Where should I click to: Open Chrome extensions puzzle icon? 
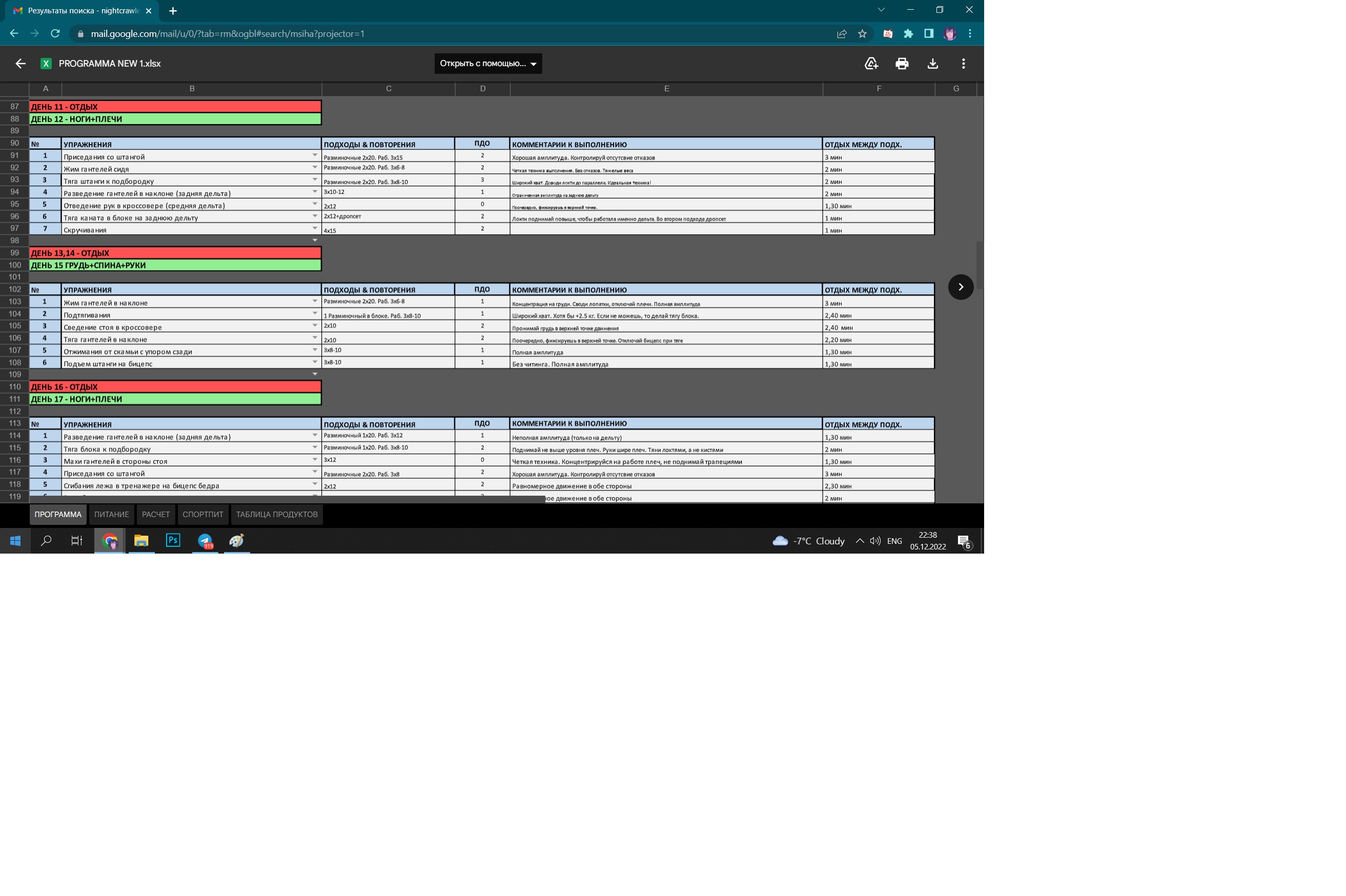[908, 34]
